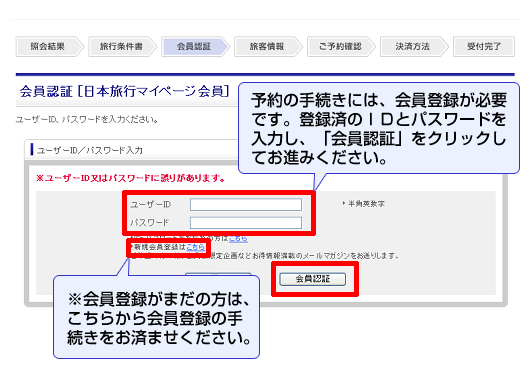Open the 決済方法 step
The width and height of the screenshot is (530, 377).
click(414, 47)
